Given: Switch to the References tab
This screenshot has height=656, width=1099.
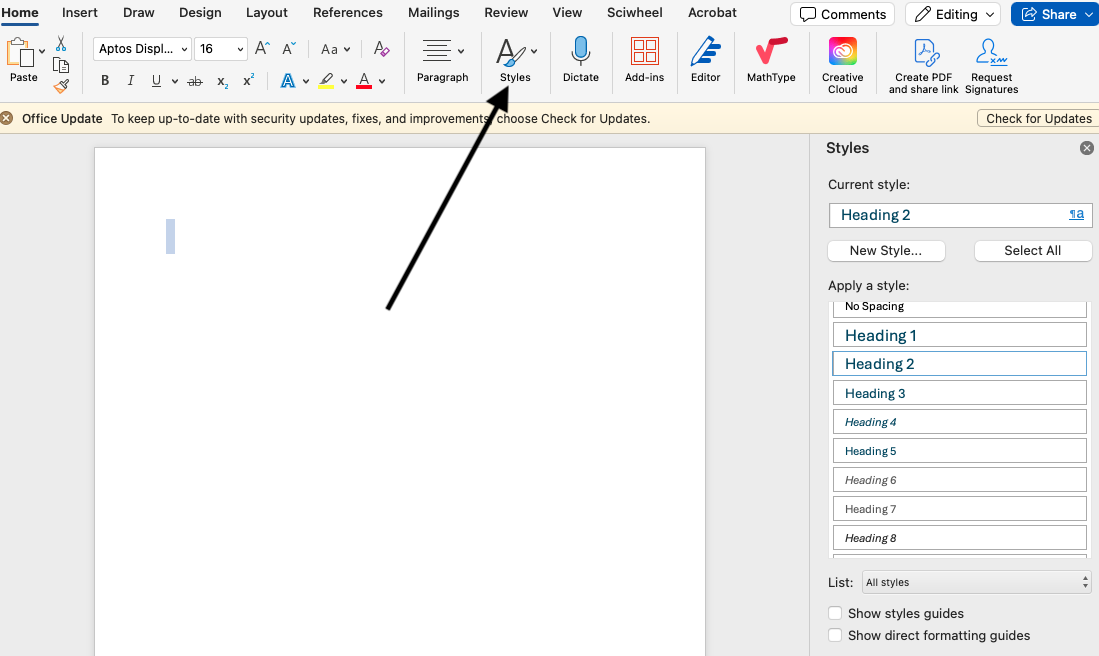Looking at the screenshot, I should click(x=348, y=13).
